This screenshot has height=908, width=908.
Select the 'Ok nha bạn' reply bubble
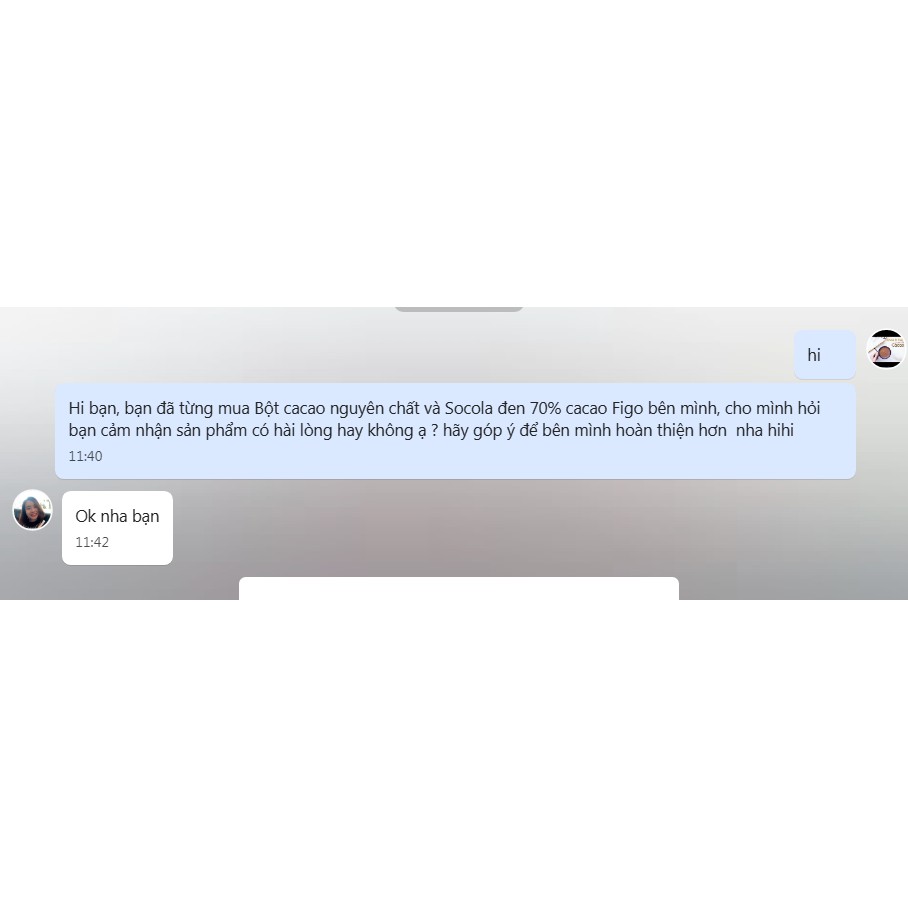[118, 528]
